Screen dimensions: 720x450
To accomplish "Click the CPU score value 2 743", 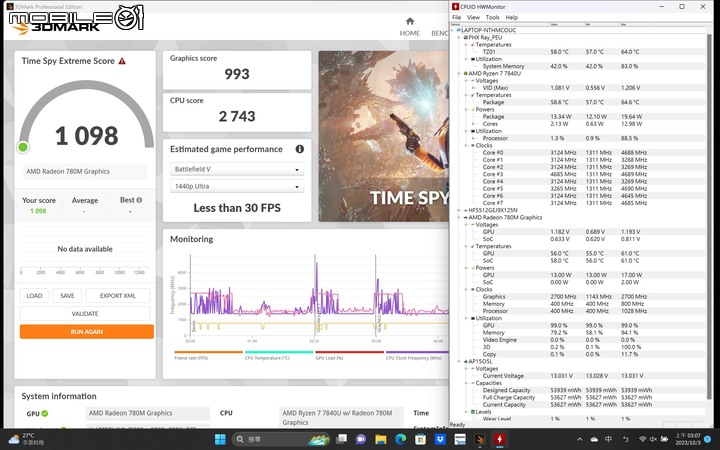I will coord(237,116).
